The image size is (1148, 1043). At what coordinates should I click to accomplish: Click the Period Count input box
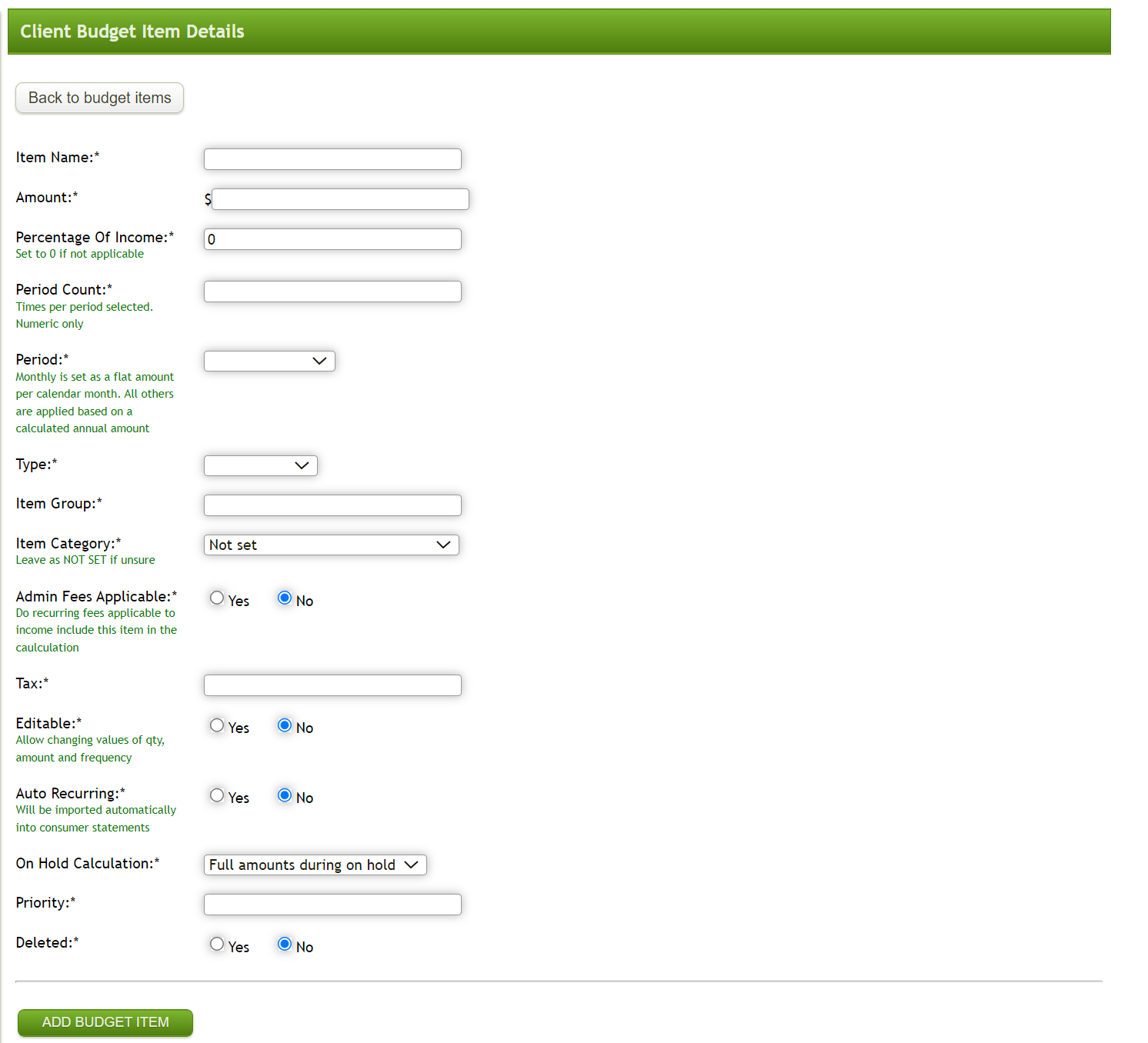pos(332,291)
